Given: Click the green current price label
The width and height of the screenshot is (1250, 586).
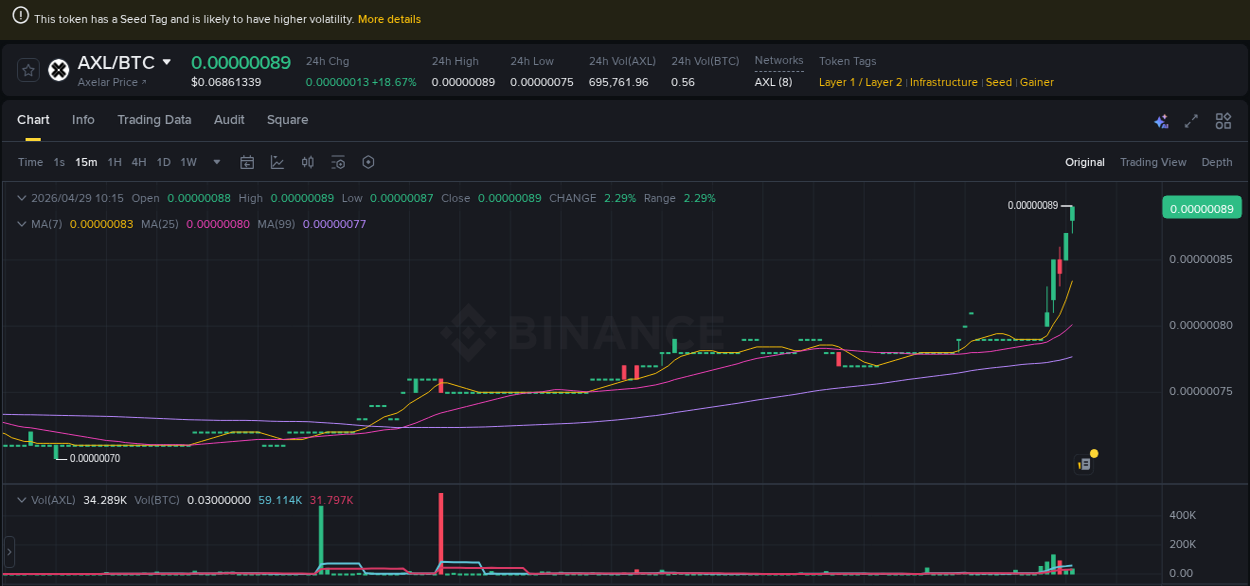Looking at the screenshot, I should [x=1201, y=206].
